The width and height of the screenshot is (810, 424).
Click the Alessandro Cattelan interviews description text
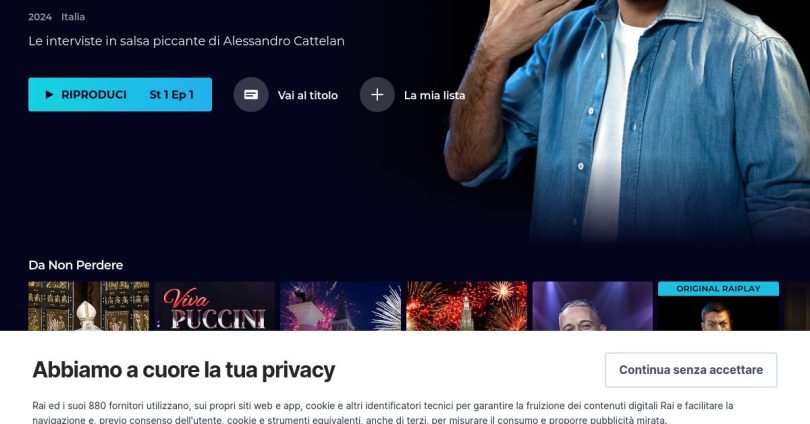point(186,41)
